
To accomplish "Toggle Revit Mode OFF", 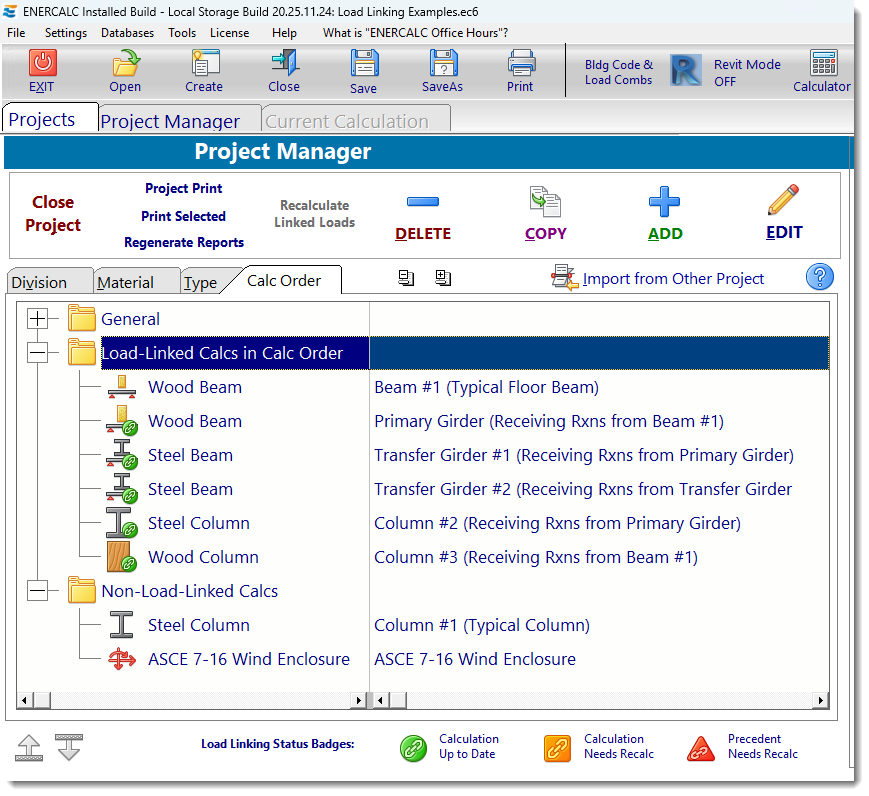I will (x=747, y=73).
